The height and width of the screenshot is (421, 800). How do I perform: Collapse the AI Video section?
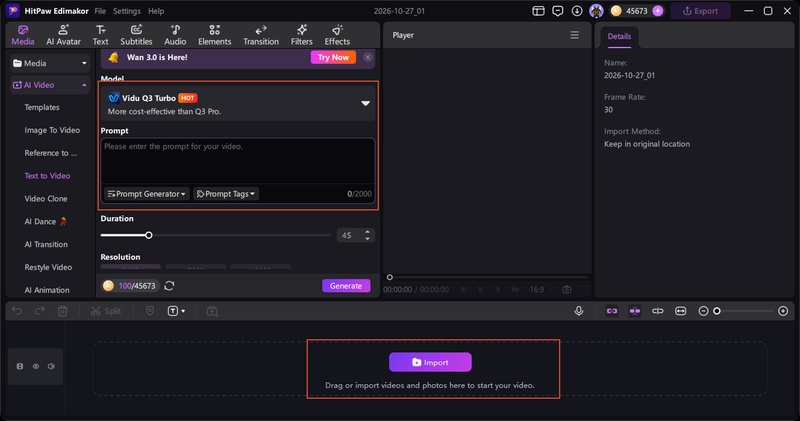pyautogui.click(x=50, y=85)
